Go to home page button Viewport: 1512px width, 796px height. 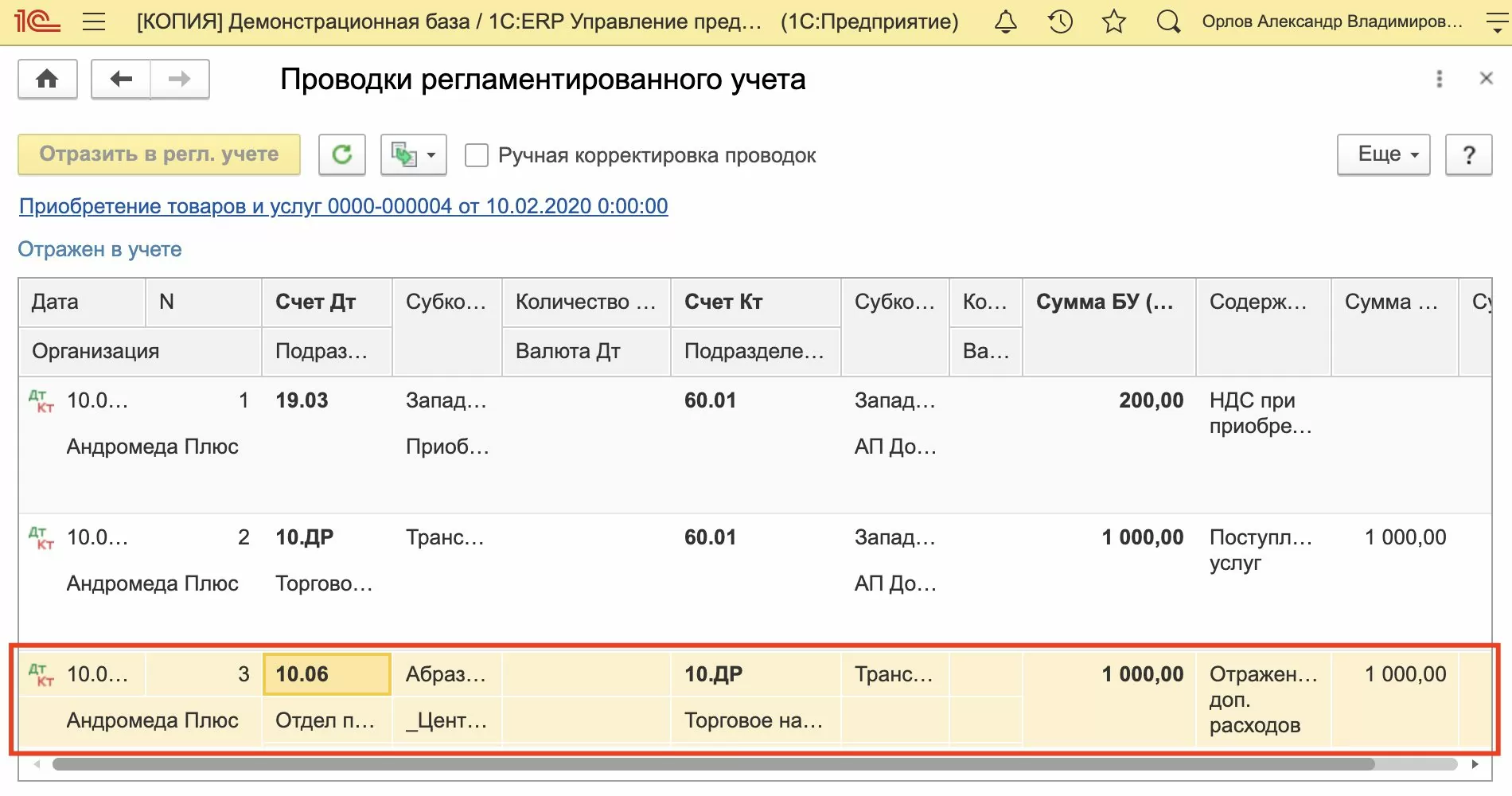[48, 79]
